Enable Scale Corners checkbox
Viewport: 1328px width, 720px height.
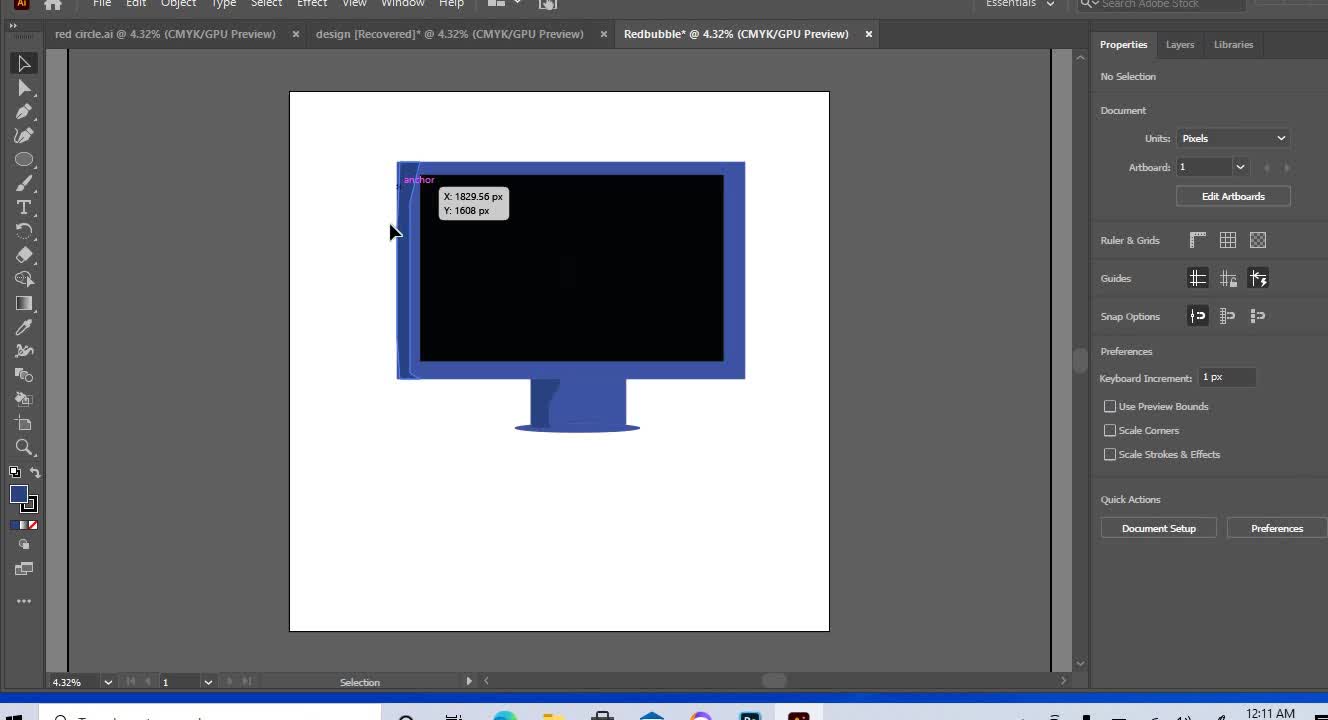pos(1110,430)
